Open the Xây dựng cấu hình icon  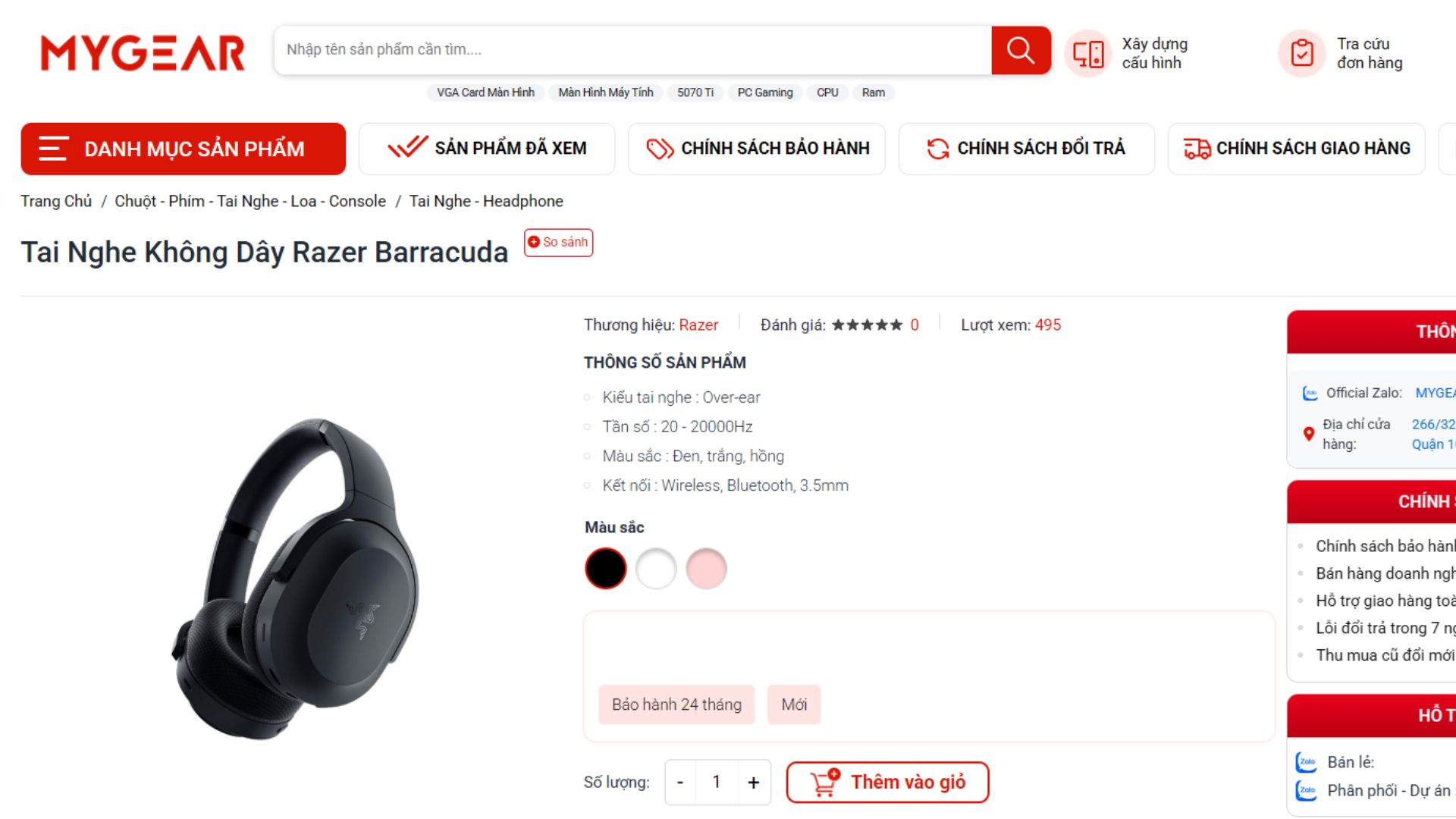tap(1087, 54)
